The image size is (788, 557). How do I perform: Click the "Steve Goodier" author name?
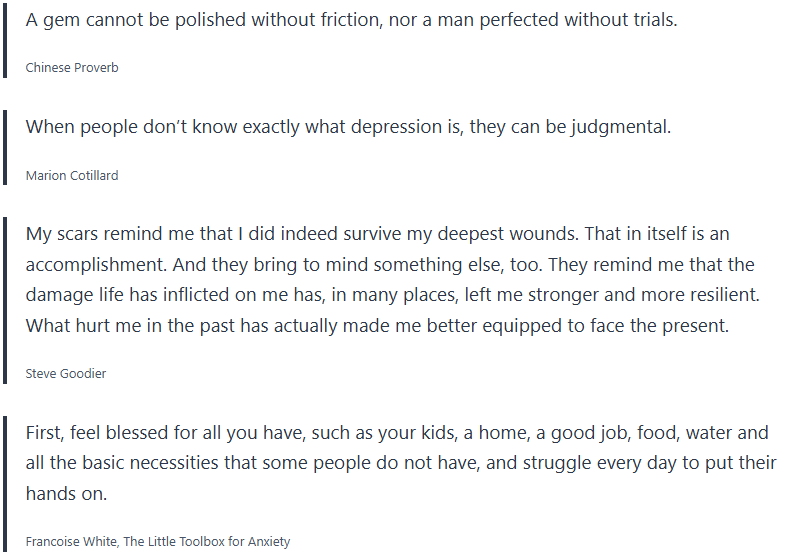(x=66, y=373)
